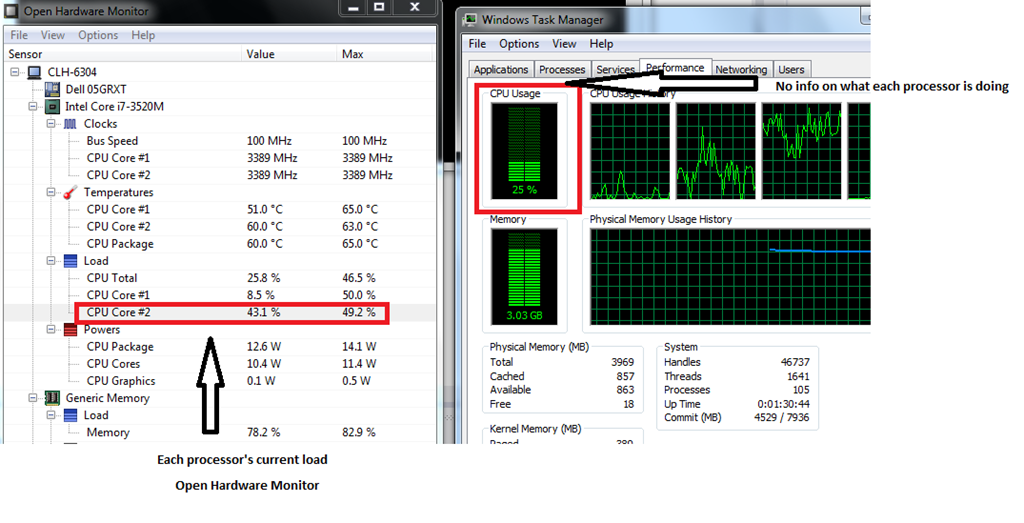Viewport: 1024px width, 523px height.
Task: Click the CPU Usage 25 % gauge
Action: point(524,151)
